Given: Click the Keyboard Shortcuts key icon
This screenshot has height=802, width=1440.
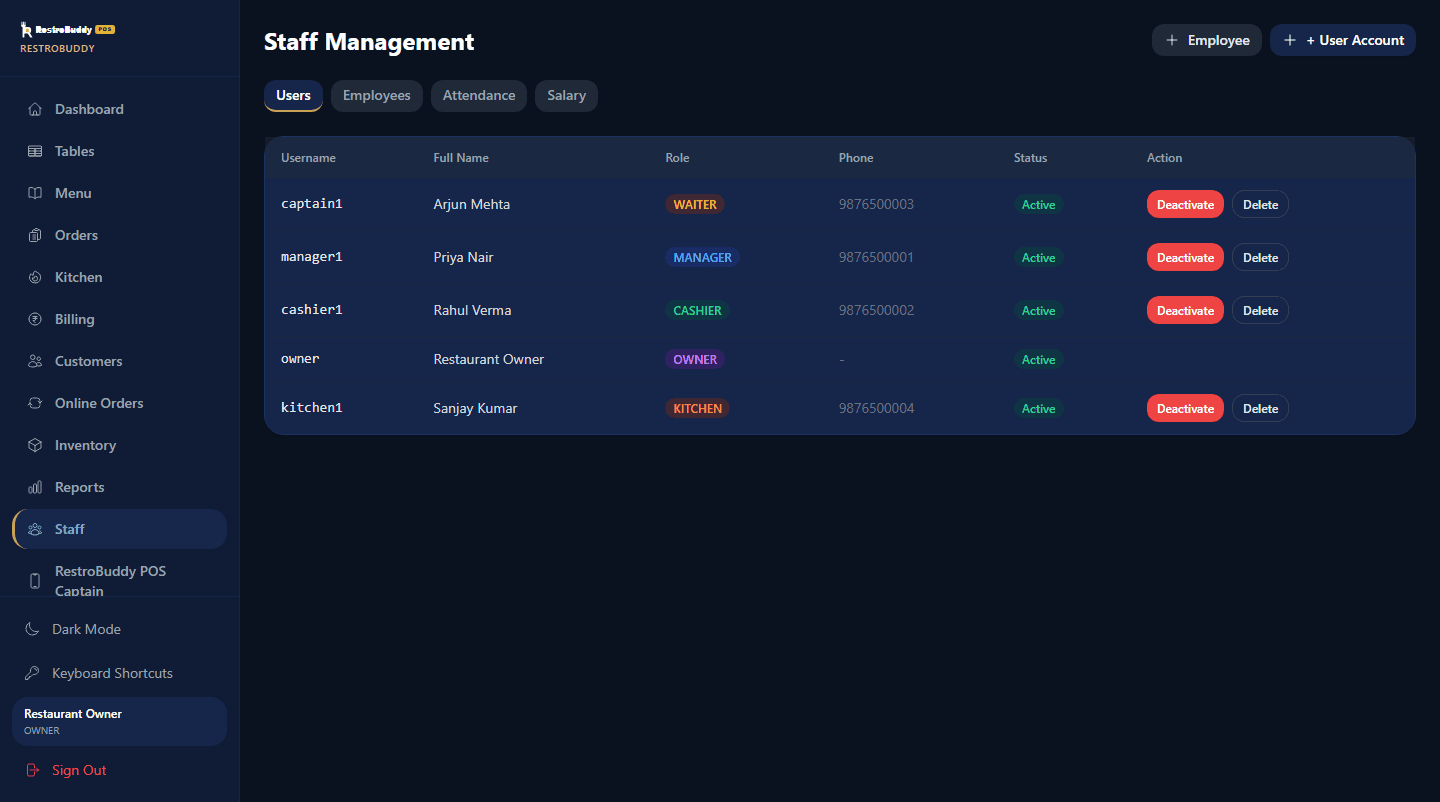Looking at the screenshot, I should [32, 673].
